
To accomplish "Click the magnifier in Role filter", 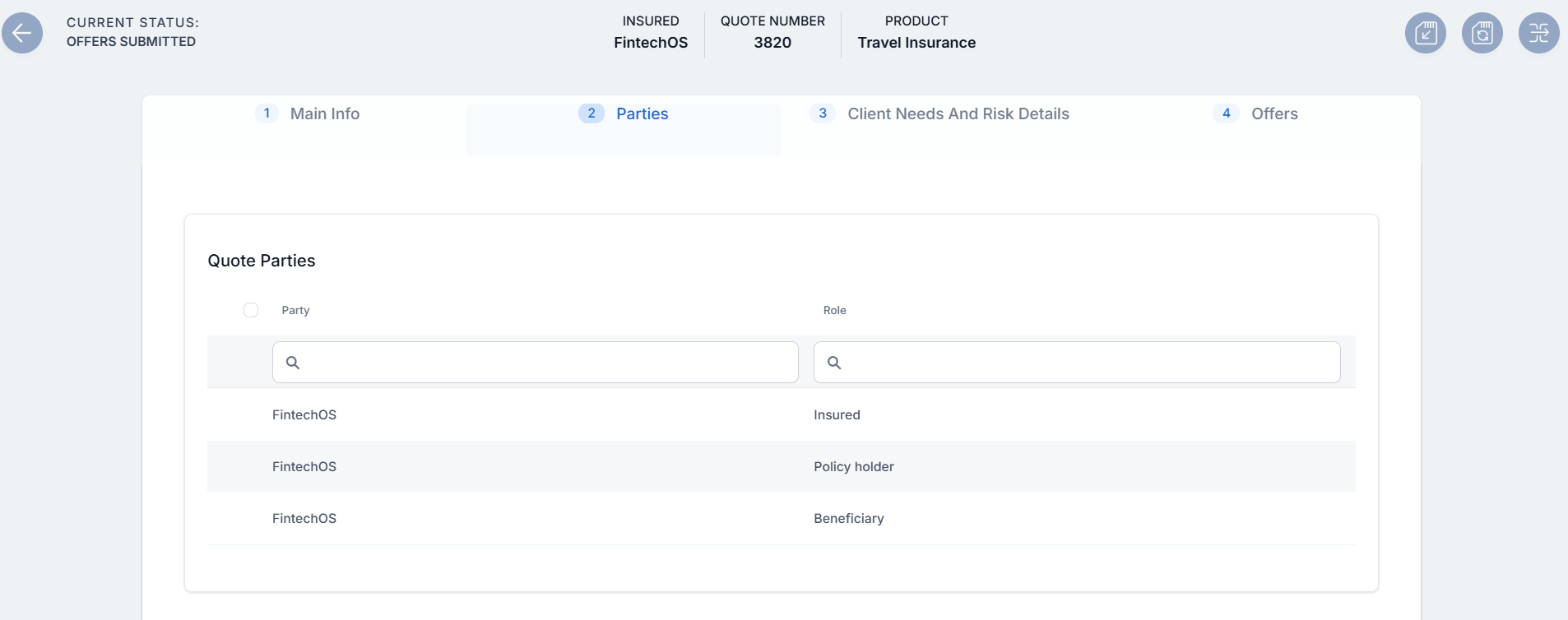I will click(x=834, y=363).
